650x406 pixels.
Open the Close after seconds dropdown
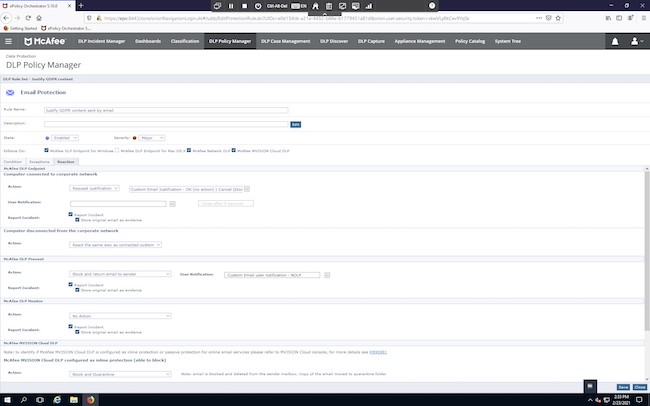[226, 203]
